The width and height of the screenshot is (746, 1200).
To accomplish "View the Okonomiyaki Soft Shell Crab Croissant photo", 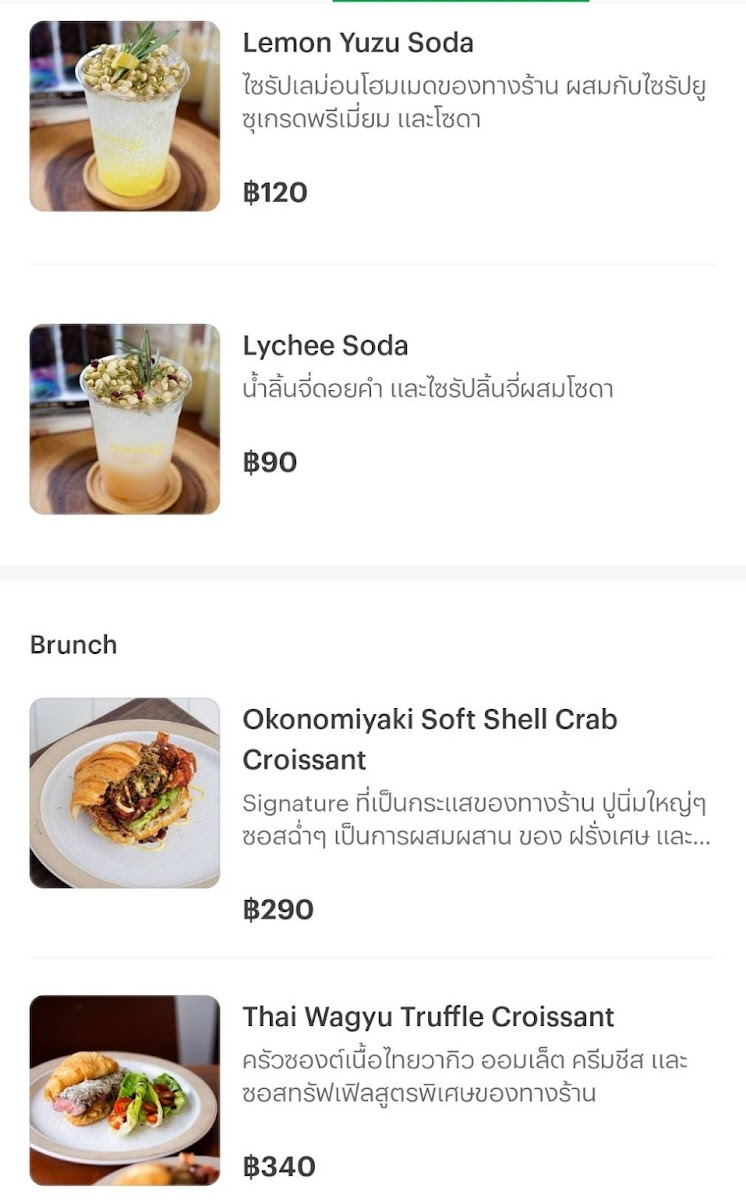I will (125, 793).
